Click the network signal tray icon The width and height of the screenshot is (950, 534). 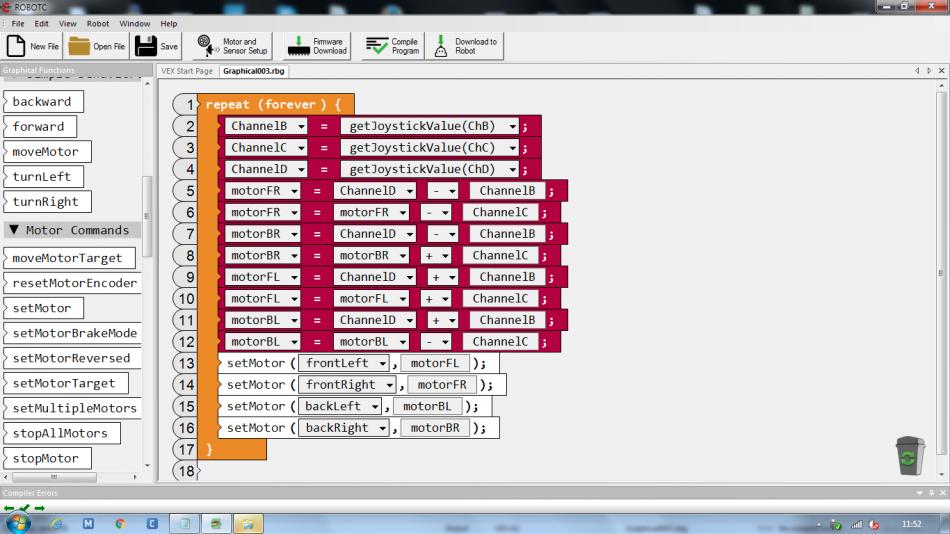click(857, 525)
